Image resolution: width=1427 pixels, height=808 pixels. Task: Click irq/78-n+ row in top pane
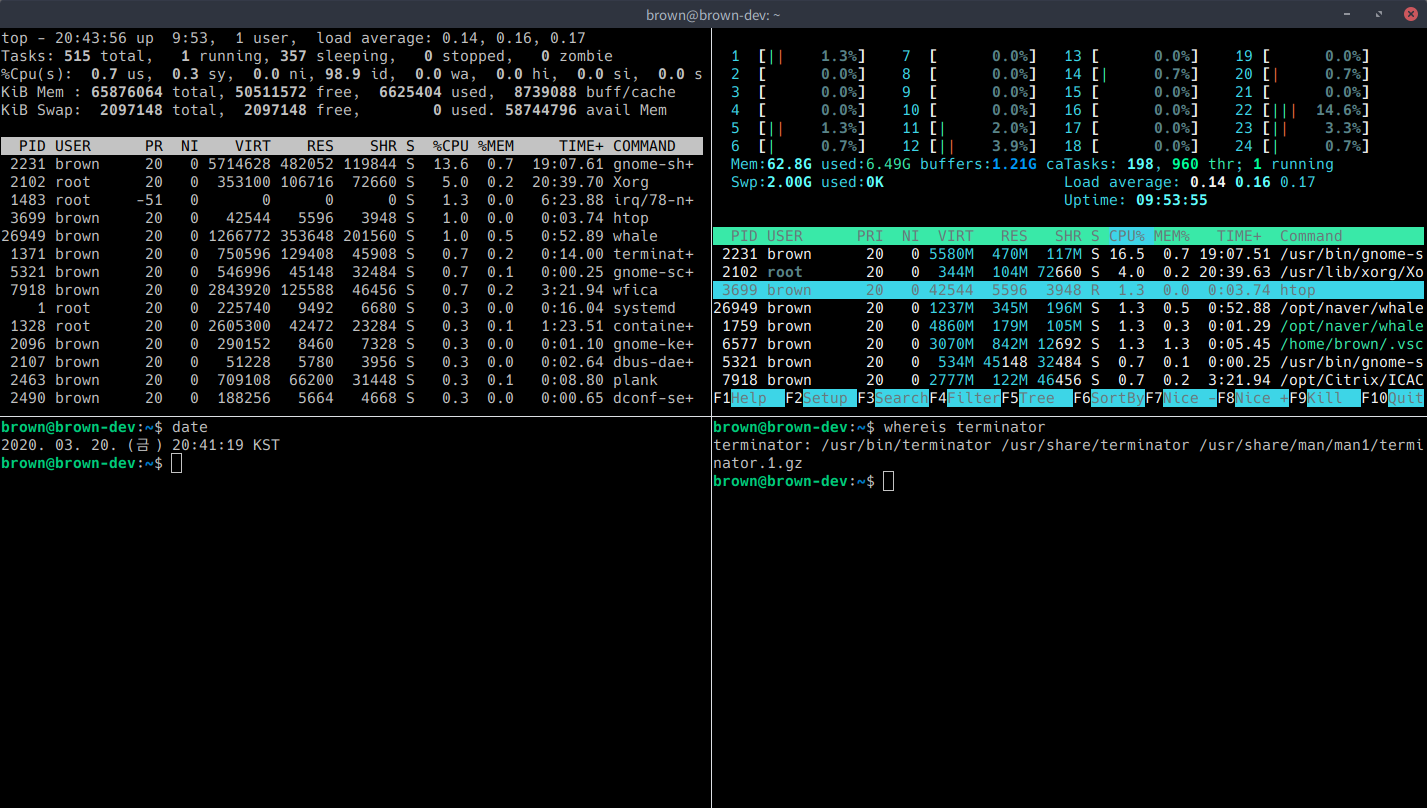pyautogui.click(x=352, y=200)
